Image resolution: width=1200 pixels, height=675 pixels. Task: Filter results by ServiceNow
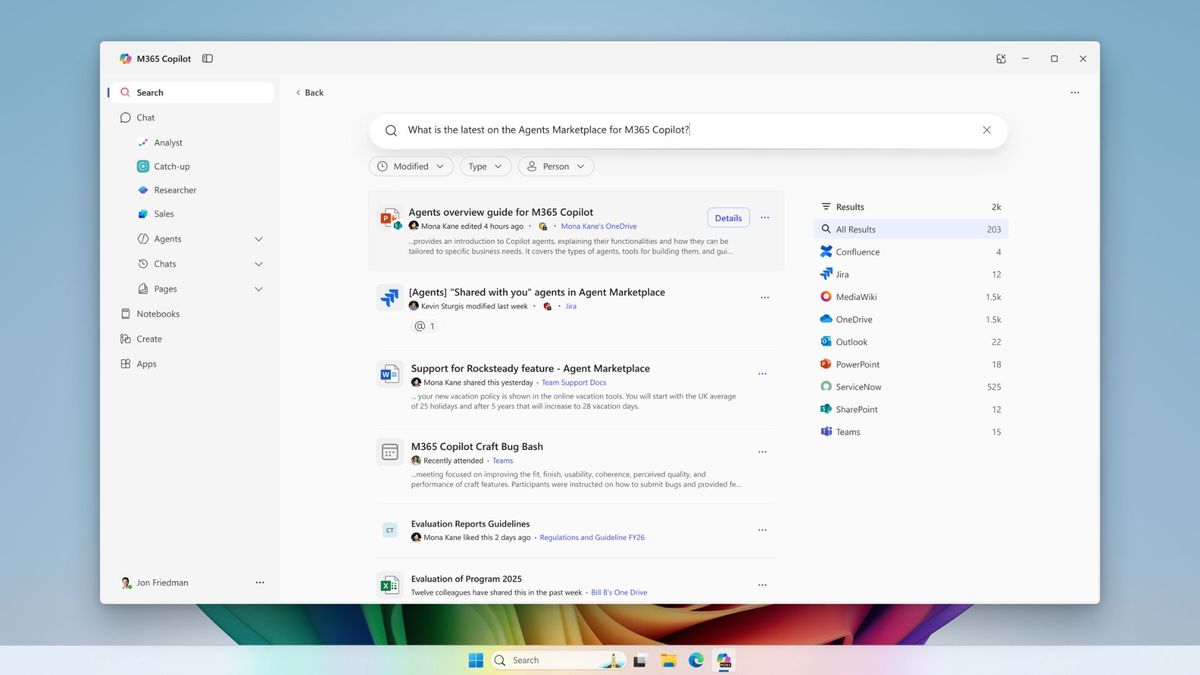click(859, 386)
